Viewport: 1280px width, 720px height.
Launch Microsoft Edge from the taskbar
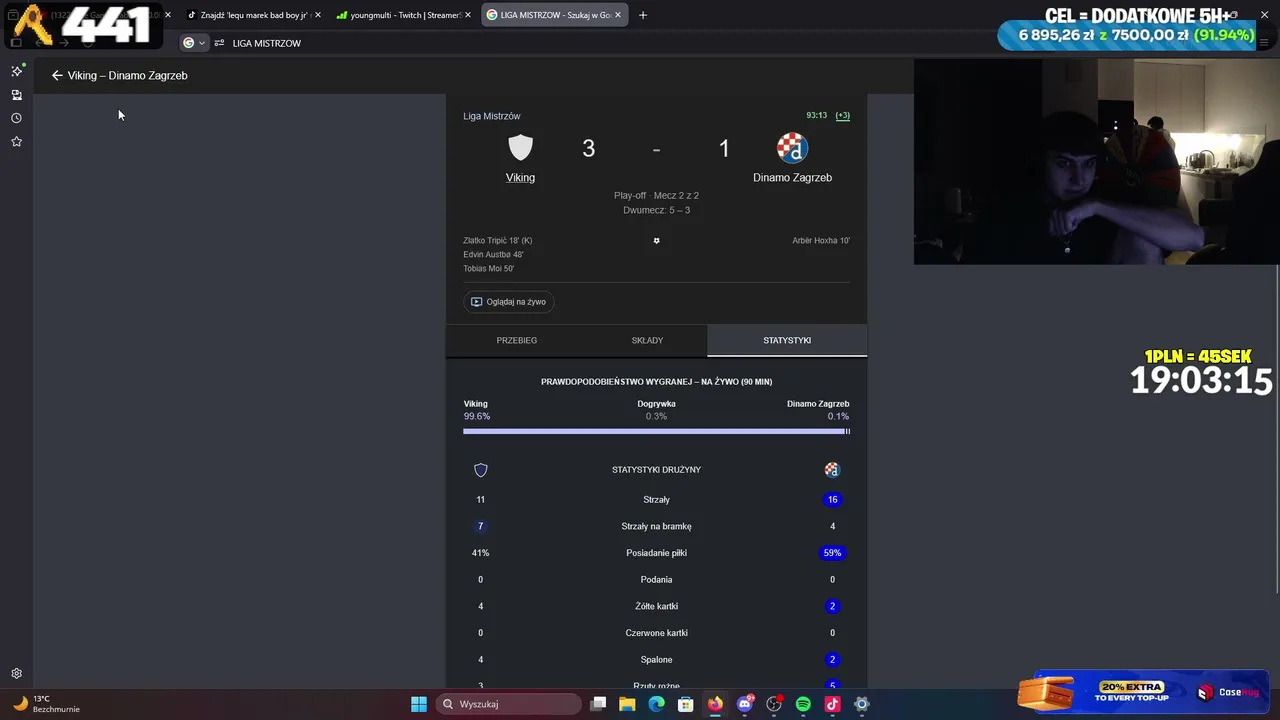[x=656, y=704]
